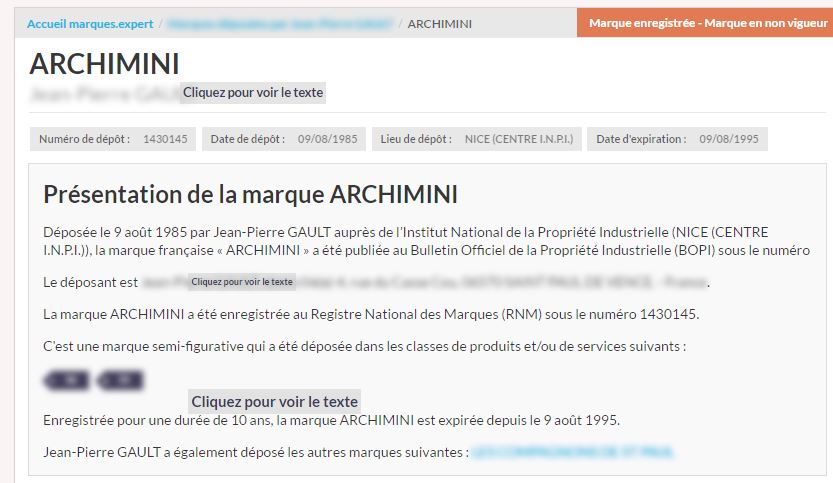Reveal the blurred text after Le déposant est

point(242,282)
